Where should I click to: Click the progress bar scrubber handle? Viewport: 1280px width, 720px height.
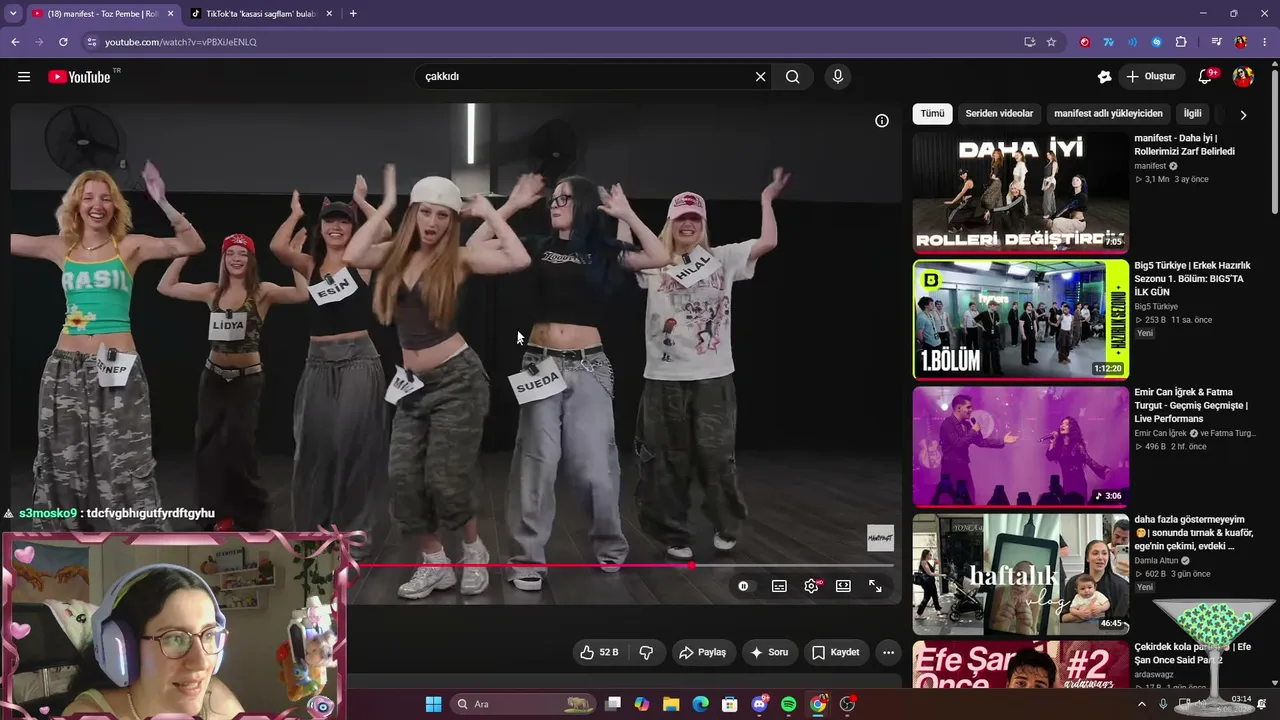(x=691, y=566)
